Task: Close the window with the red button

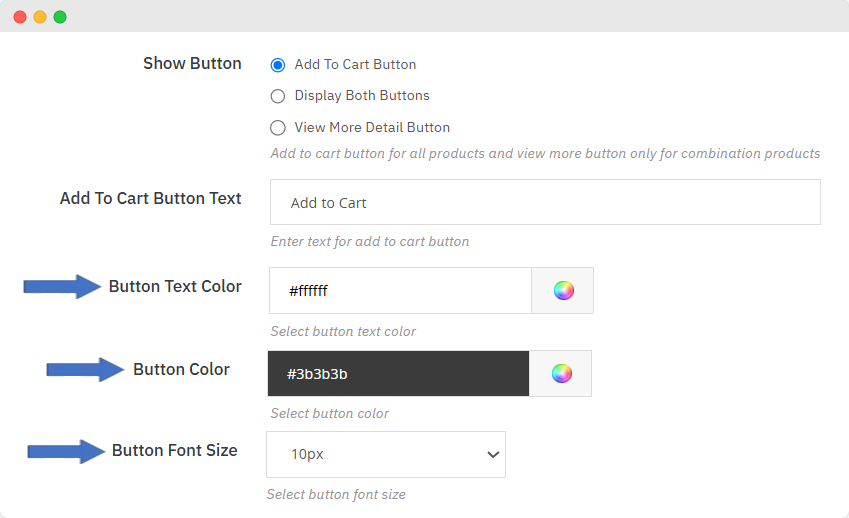Action: (20, 17)
